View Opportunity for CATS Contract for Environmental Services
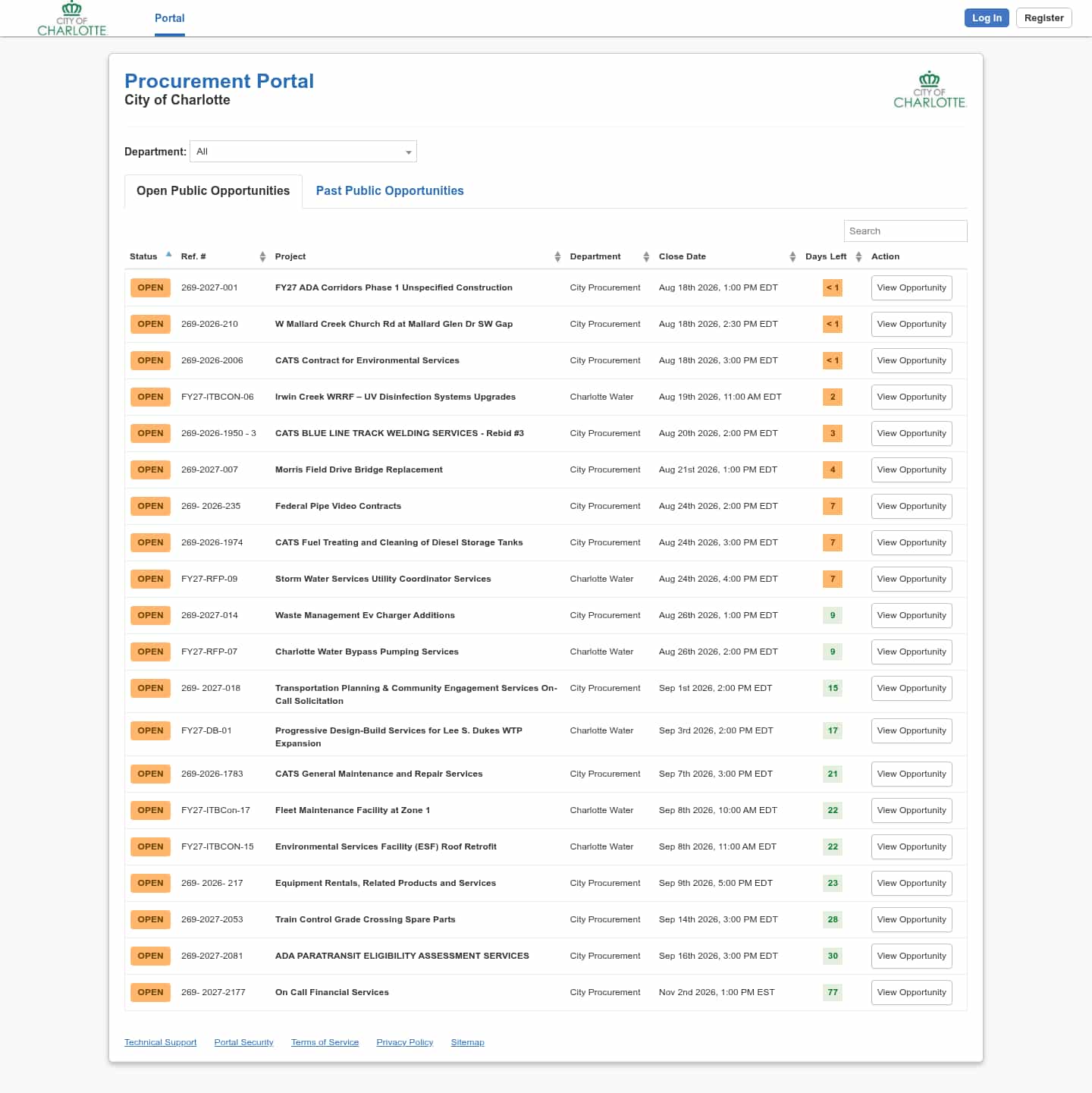 click(912, 361)
